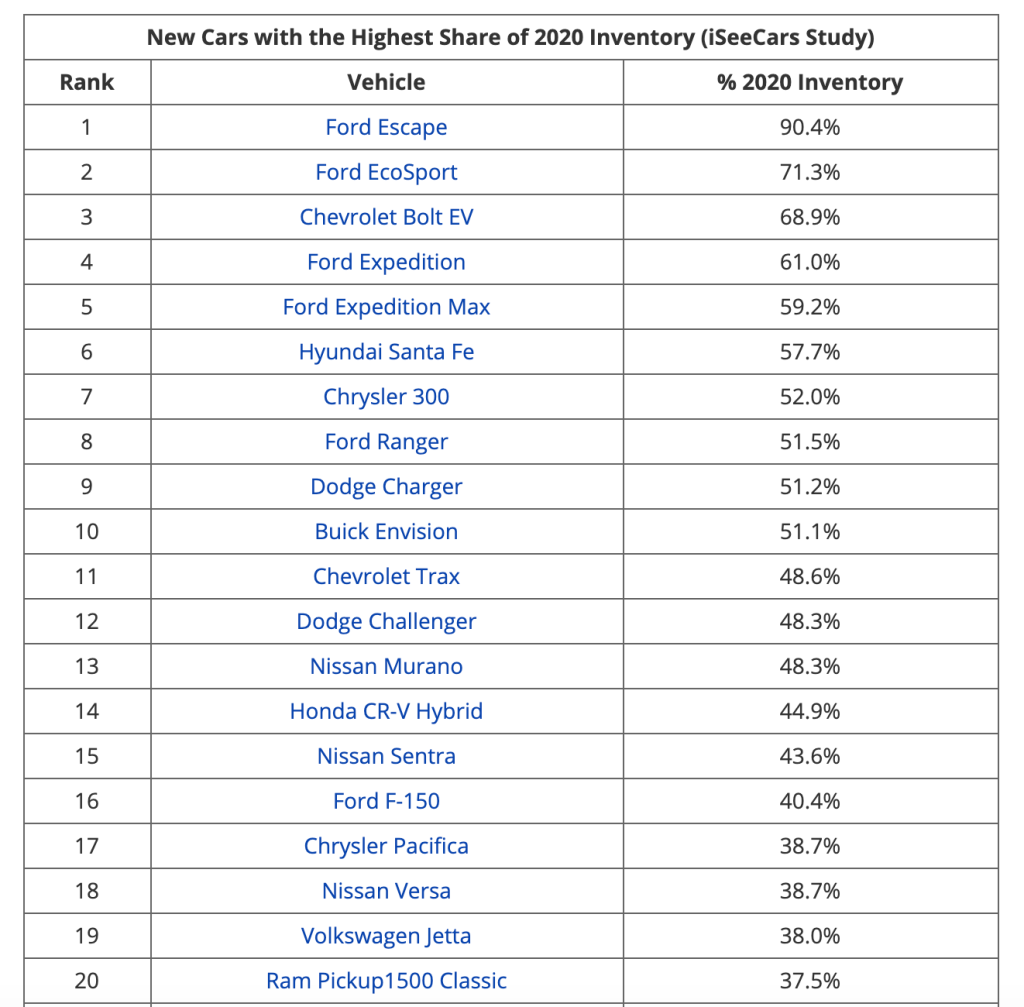Open the Nissan Sentra link
The width and height of the screenshot is (1024, 1007).
[386, 757]
